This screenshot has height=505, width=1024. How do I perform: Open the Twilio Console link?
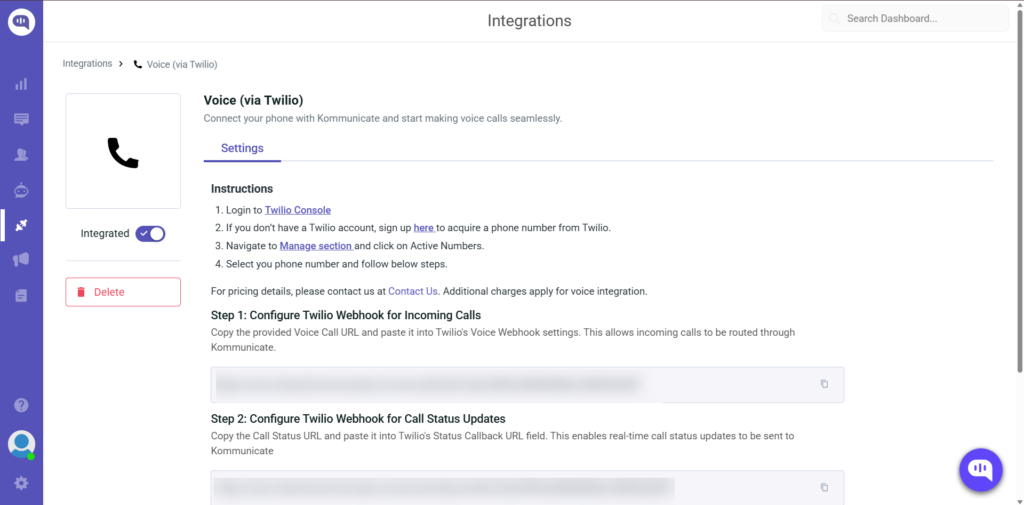[298, 210]
